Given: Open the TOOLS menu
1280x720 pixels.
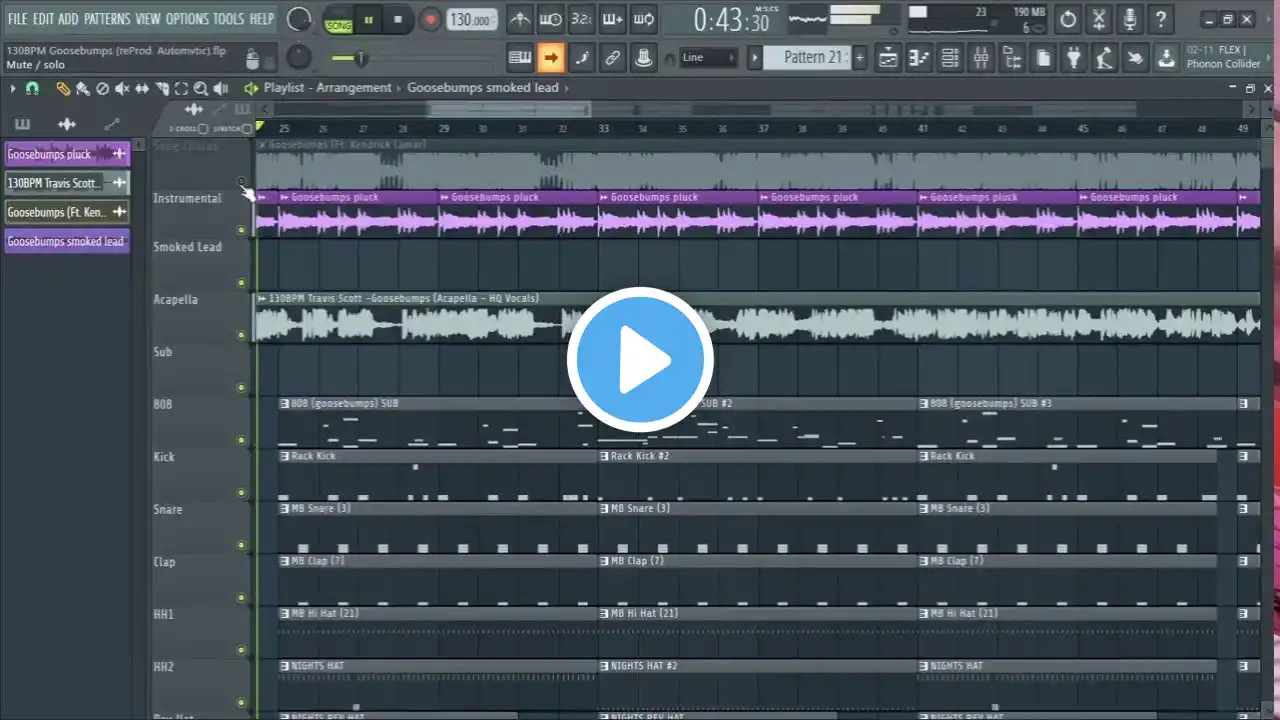Looking at the screenshot, I should 229,19.
